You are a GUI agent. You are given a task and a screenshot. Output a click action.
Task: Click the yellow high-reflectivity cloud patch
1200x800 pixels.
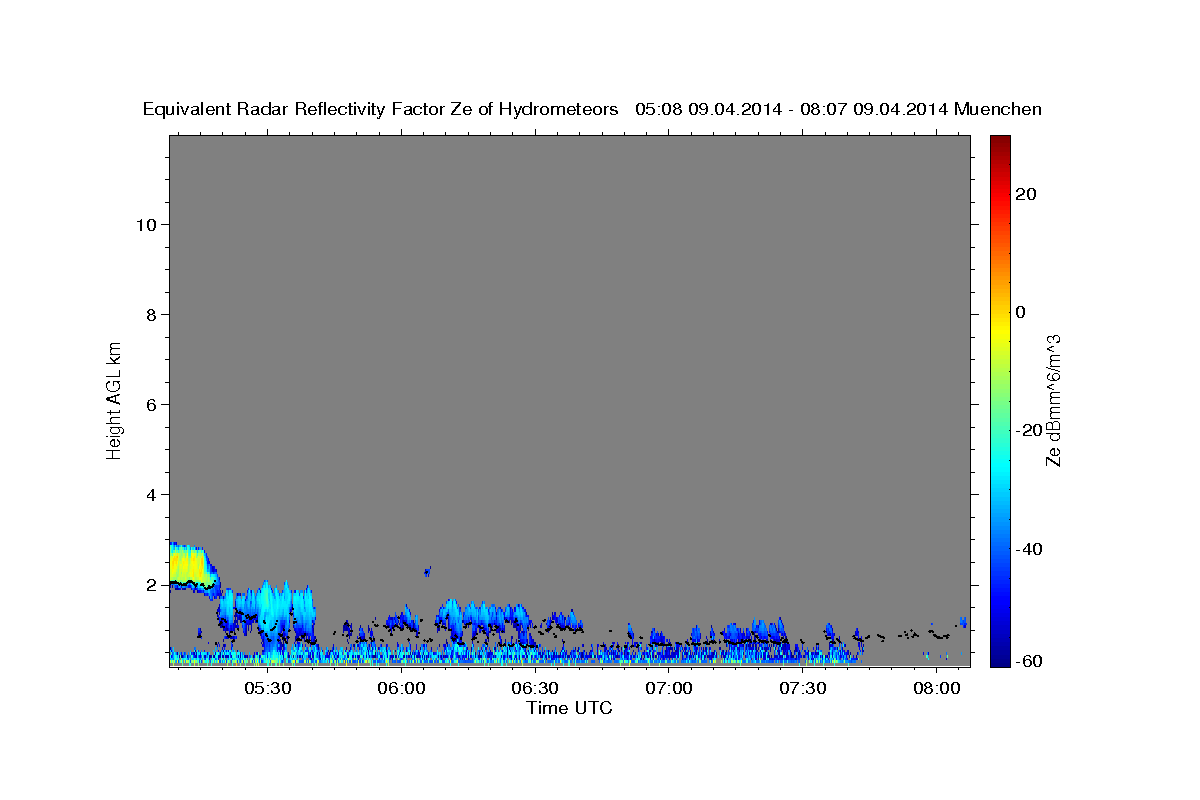[191, 566]
